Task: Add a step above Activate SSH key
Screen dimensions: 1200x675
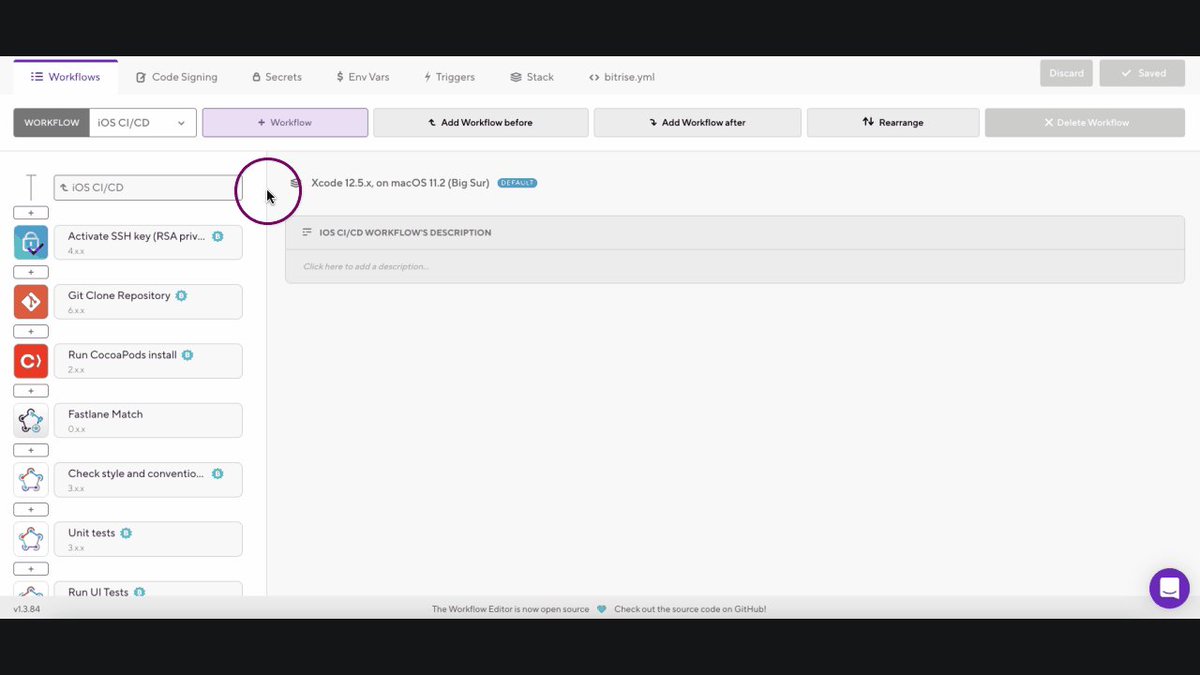Action: (31, 213)
